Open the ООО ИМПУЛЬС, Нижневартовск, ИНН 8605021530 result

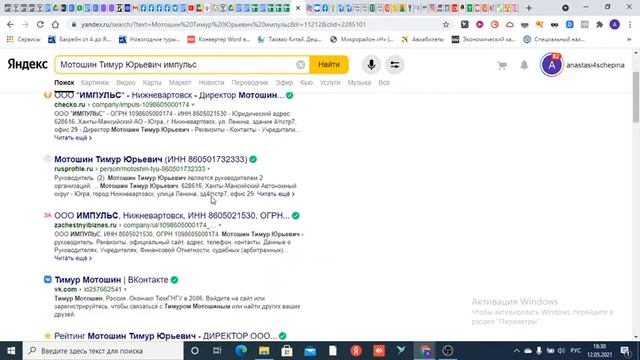click(x=172, y=216)
